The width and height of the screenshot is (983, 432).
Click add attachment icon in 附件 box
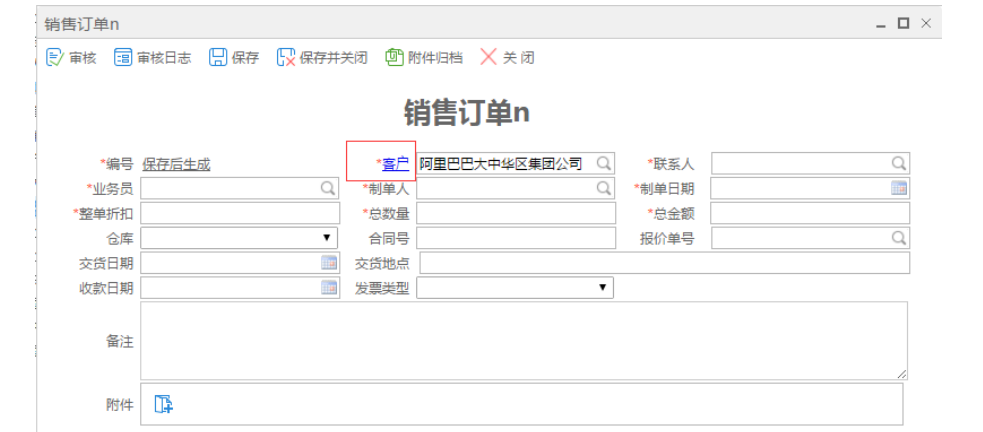[164, 404]
